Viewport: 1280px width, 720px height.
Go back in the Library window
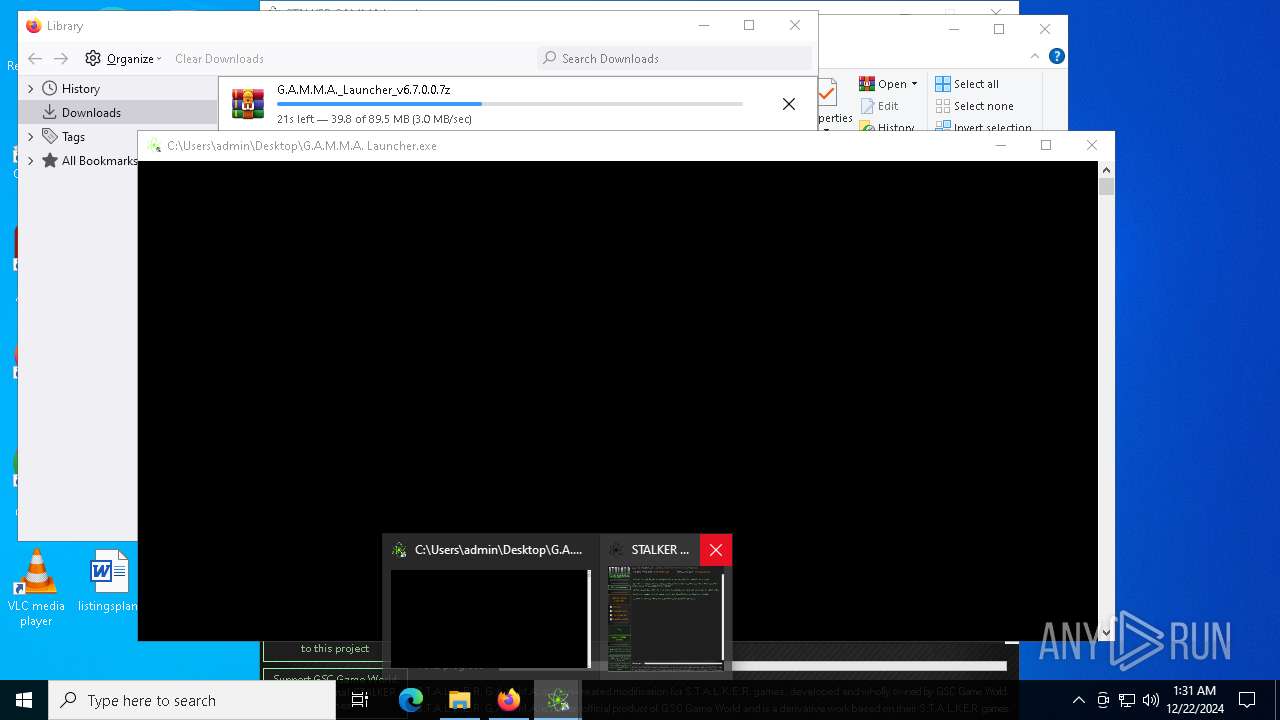pyautogui.click(x=35, y=59)
